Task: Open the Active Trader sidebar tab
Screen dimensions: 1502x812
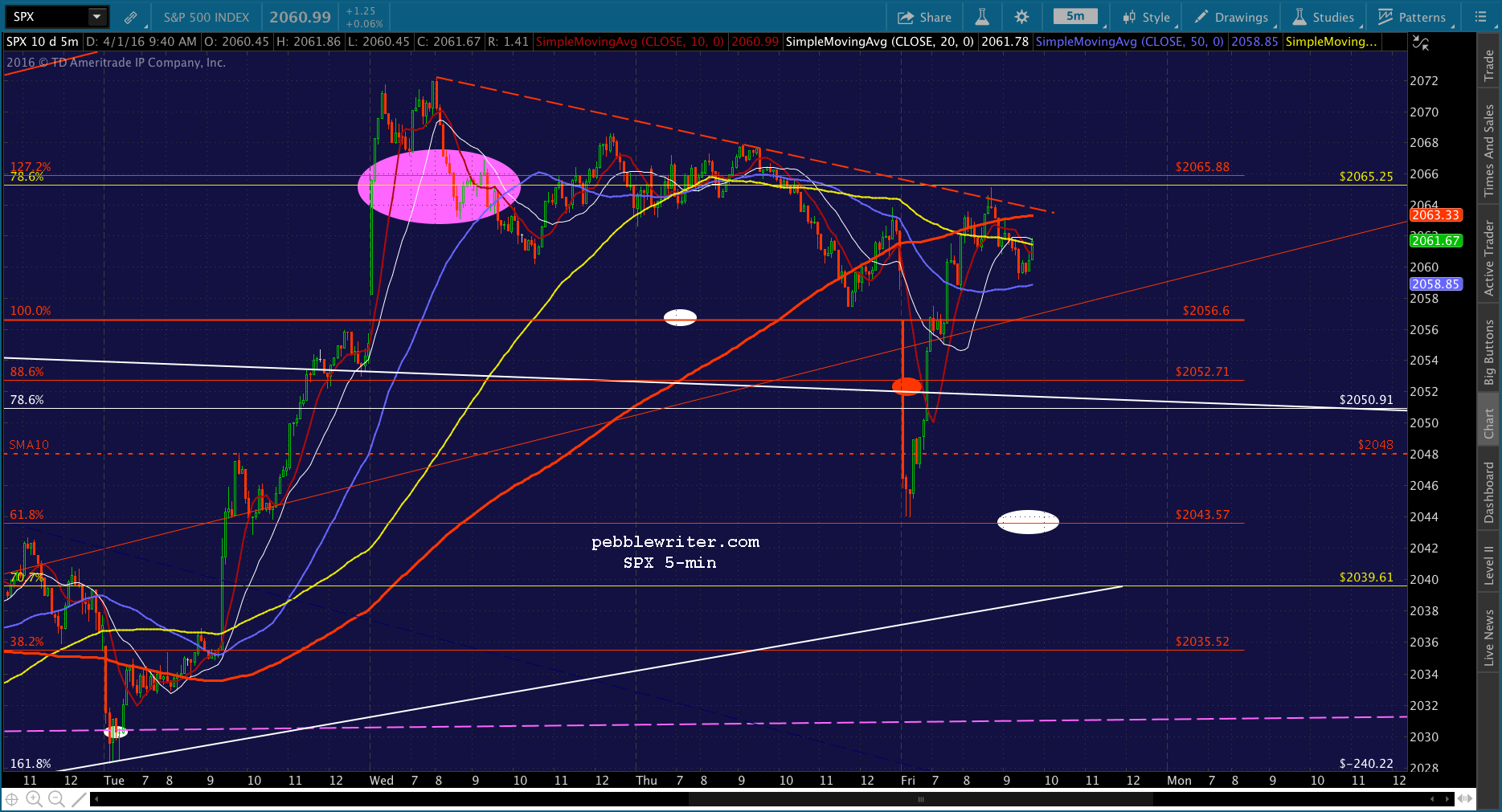Action: [x=1489, y=258]
